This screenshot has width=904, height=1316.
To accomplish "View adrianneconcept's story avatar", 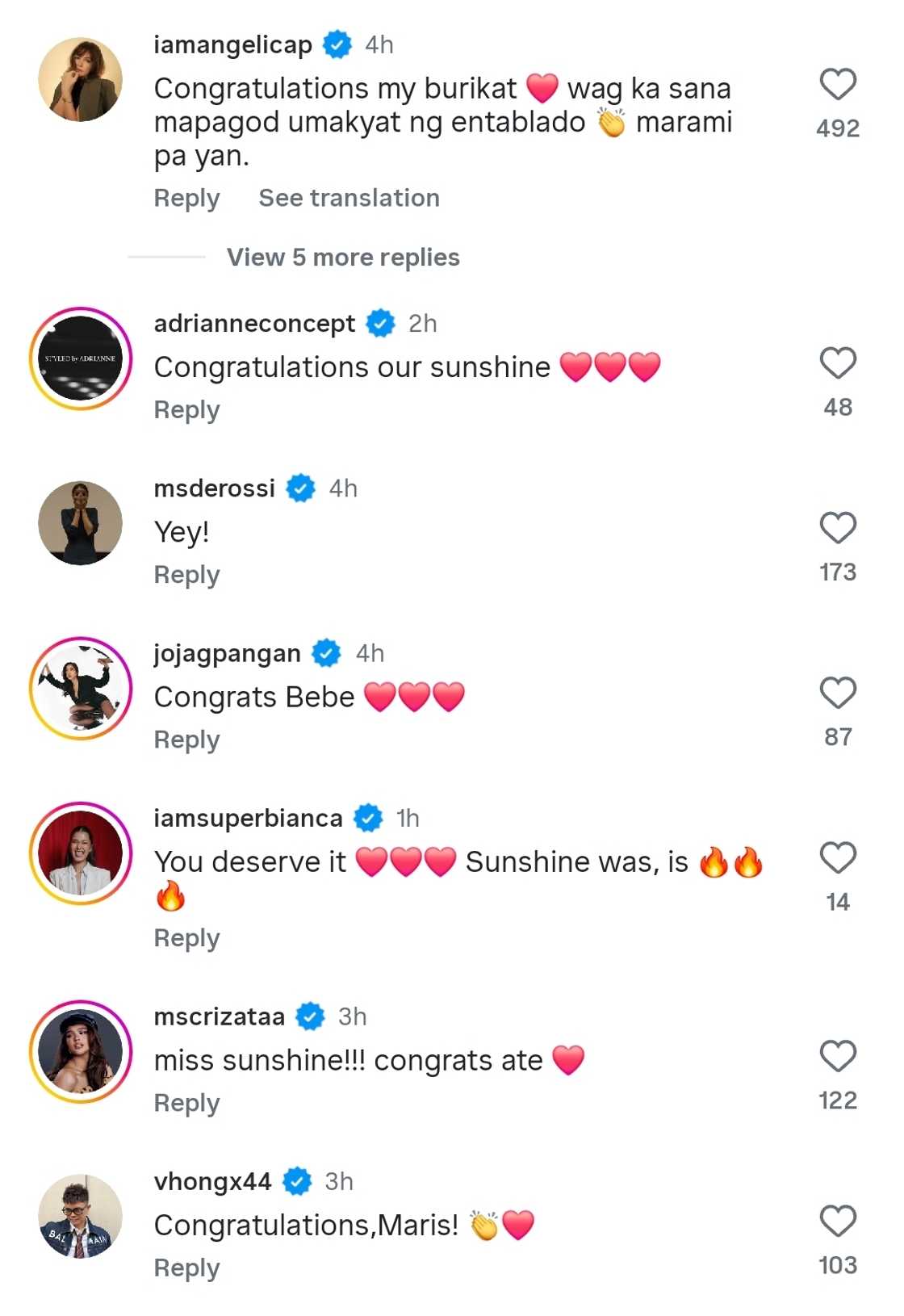I will (81, 358).
